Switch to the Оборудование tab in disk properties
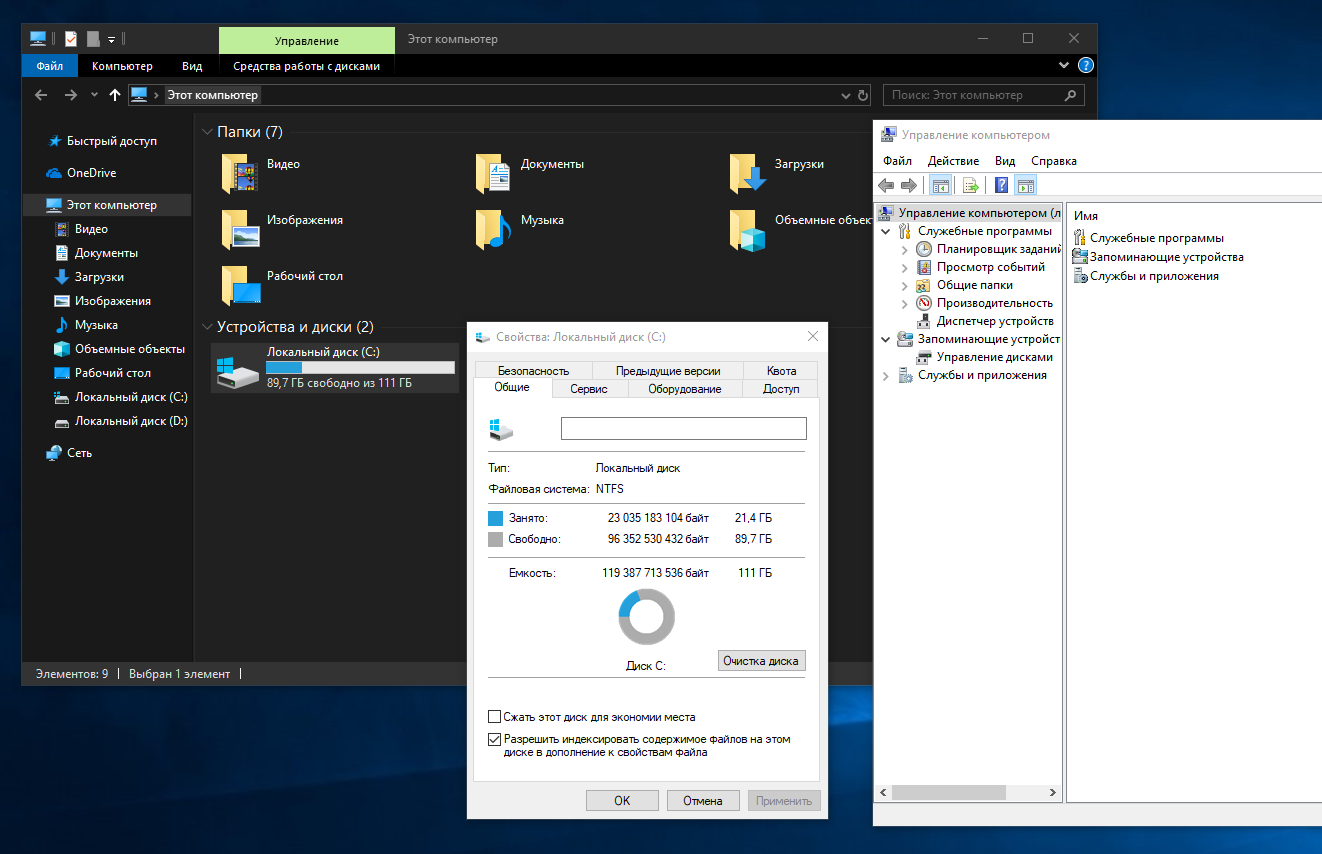This screenshot has width=1322, height=854. 685,389
